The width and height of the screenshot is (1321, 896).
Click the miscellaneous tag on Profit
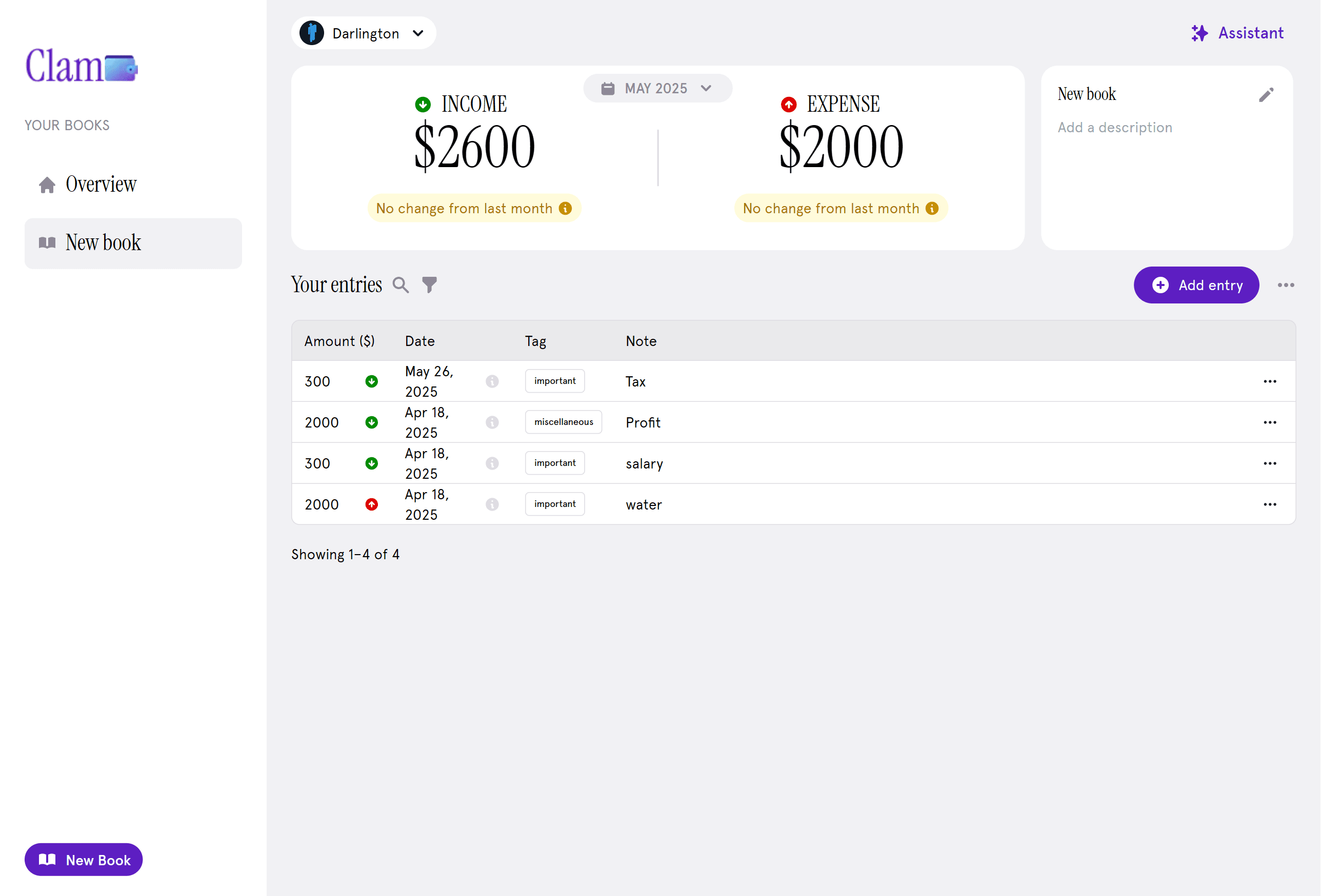563,422
